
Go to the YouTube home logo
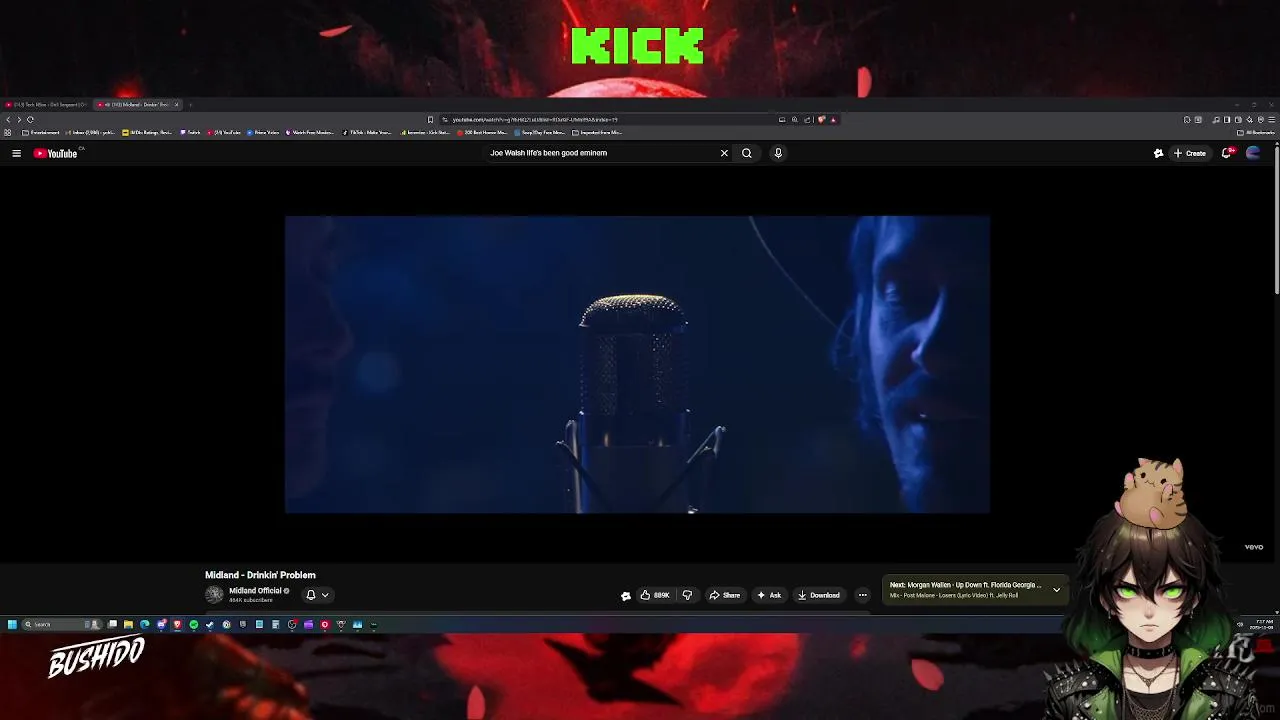tap(55, 153)
